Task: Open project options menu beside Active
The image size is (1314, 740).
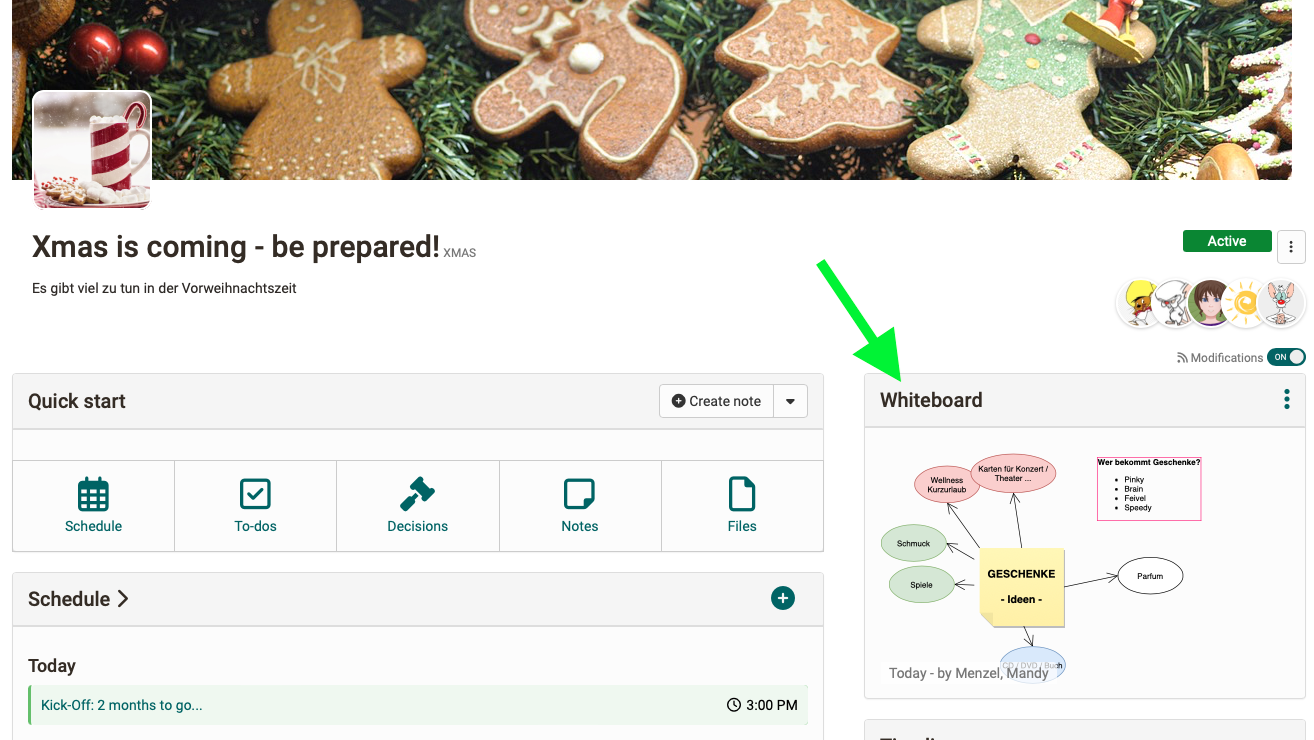Action: tap(1291, 246)
